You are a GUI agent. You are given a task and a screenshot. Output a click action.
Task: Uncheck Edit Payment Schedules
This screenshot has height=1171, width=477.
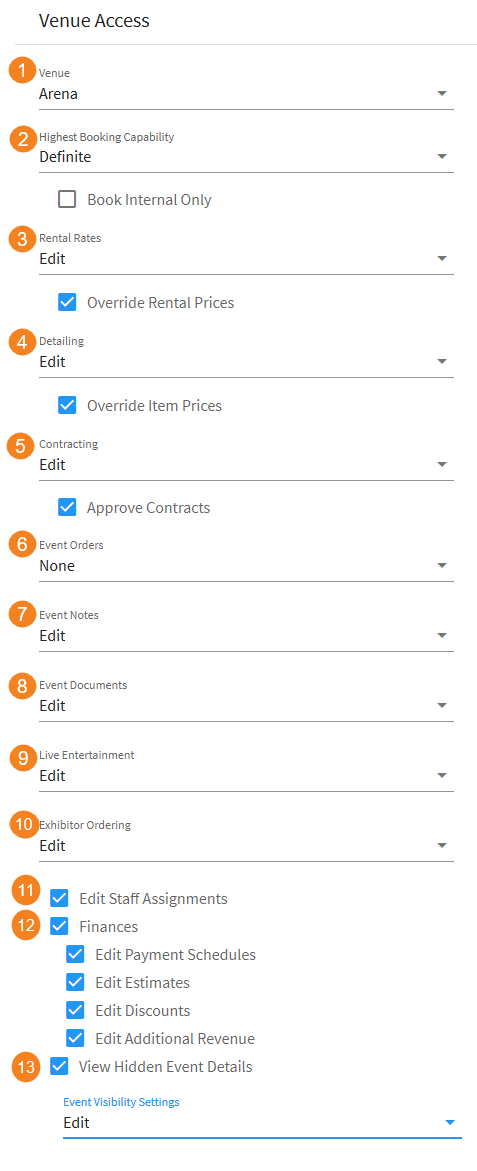pyautogui.click(x=75, y=954)
